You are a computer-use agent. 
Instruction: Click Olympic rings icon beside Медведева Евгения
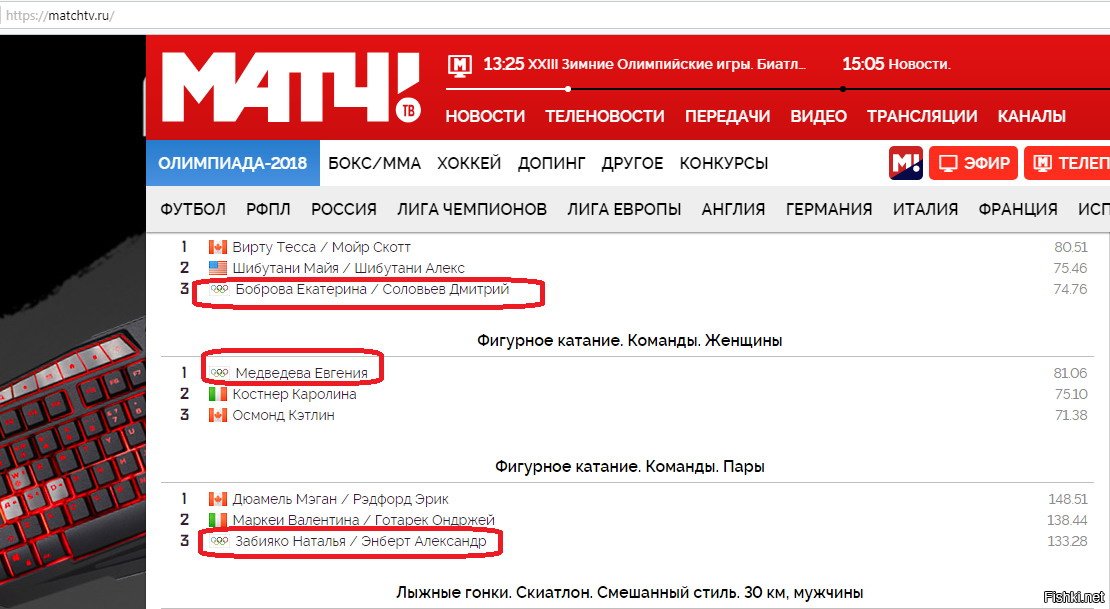[219, 372]
